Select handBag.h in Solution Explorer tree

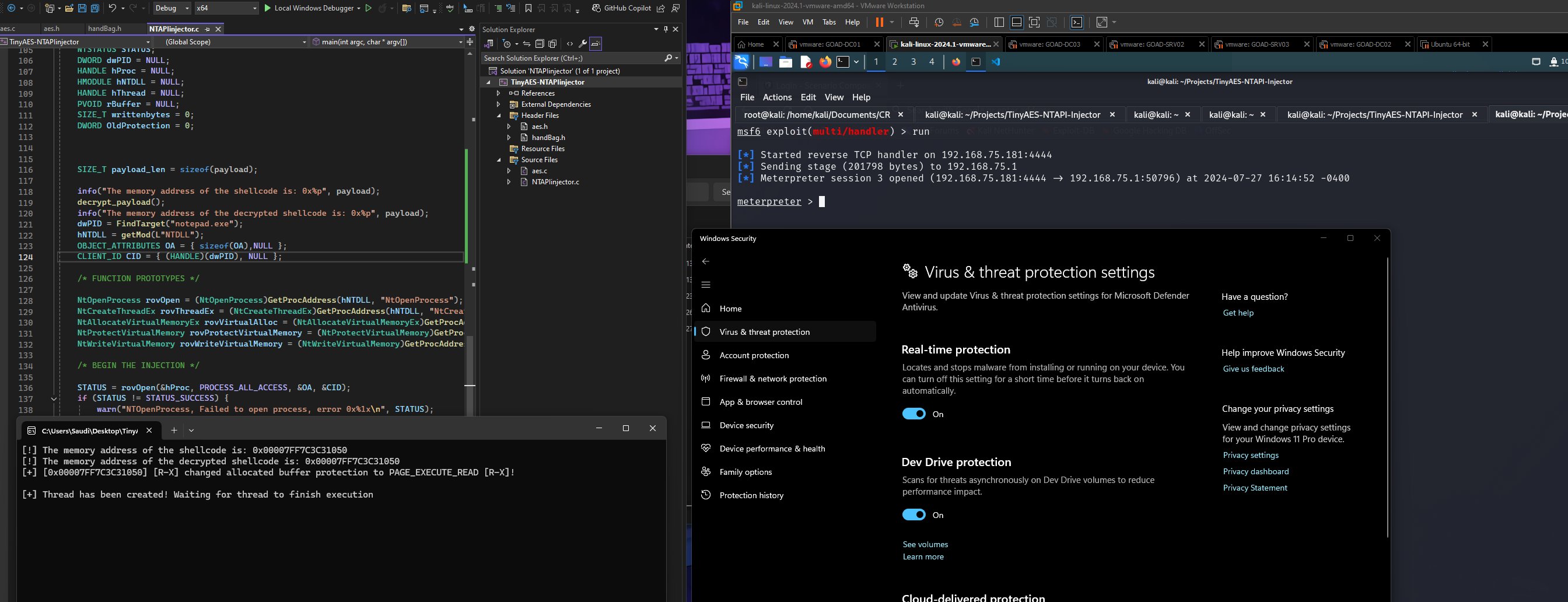(548, 138)
